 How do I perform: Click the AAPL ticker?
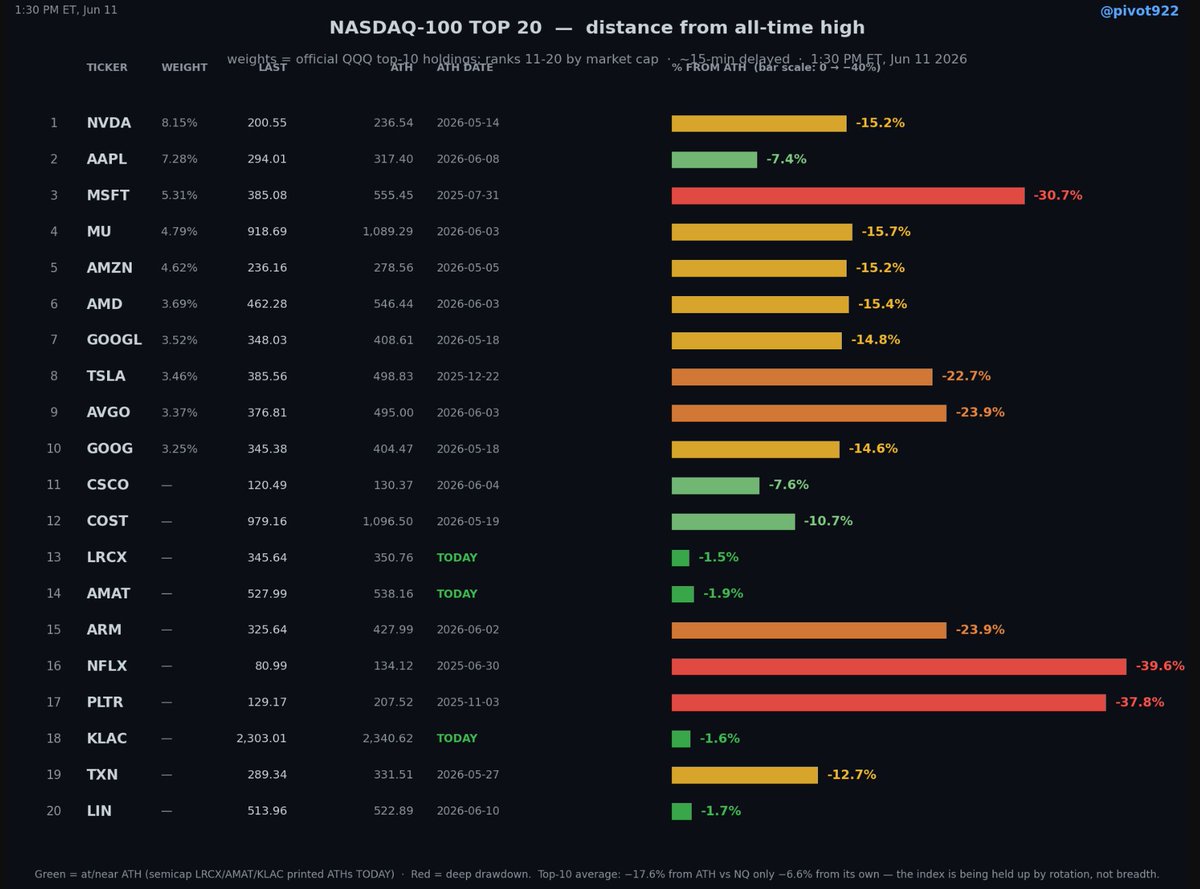pos(107,159)
